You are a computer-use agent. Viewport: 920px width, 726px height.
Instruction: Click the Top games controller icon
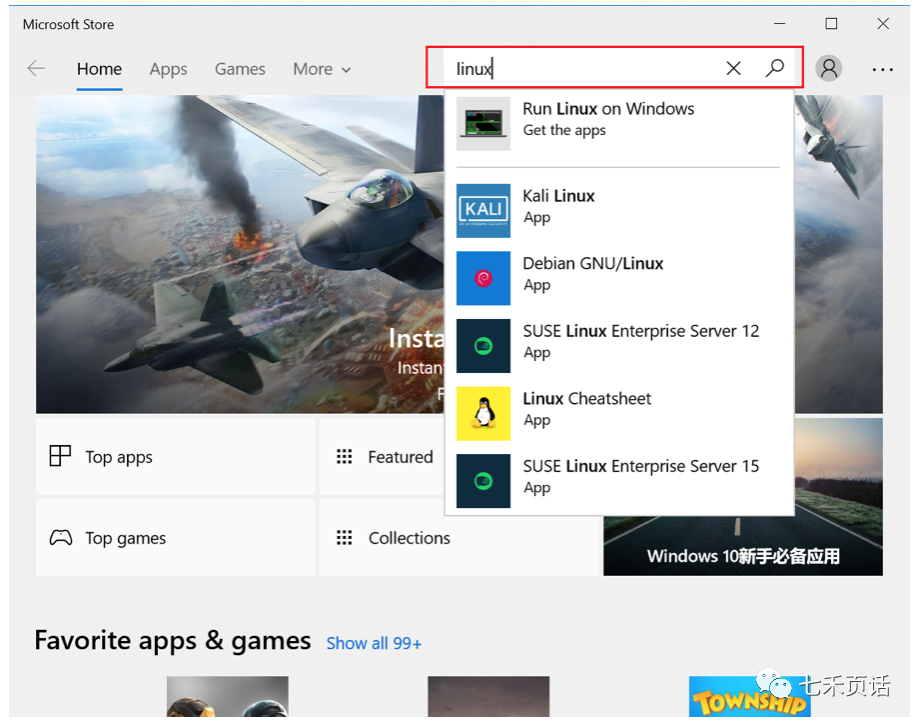pyautogui.click(x=61, y=538)
